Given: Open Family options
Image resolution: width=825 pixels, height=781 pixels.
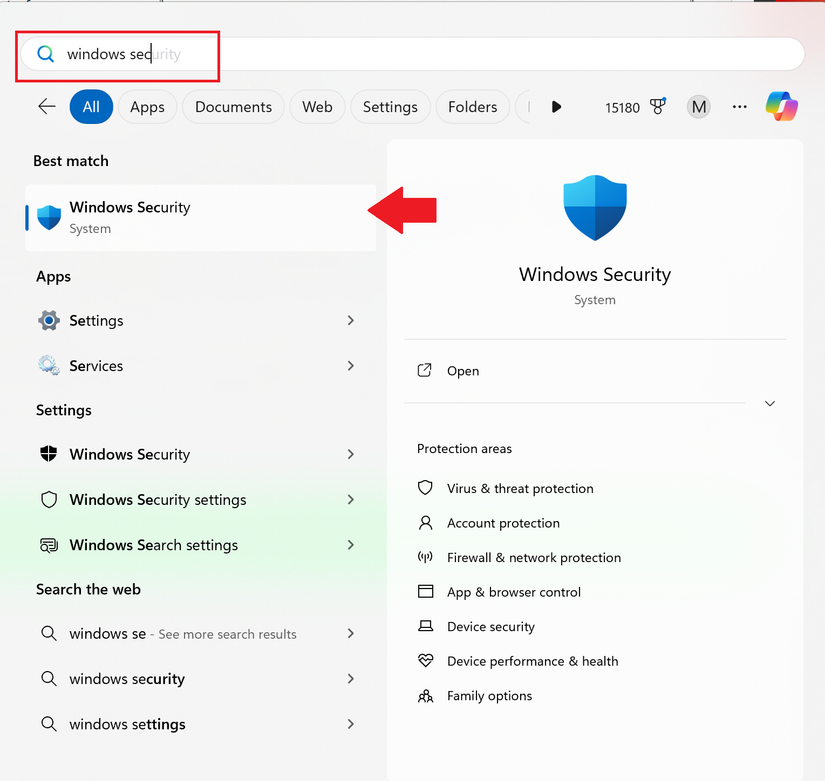Looking at the screenshot, I should (x=487, y=695).
